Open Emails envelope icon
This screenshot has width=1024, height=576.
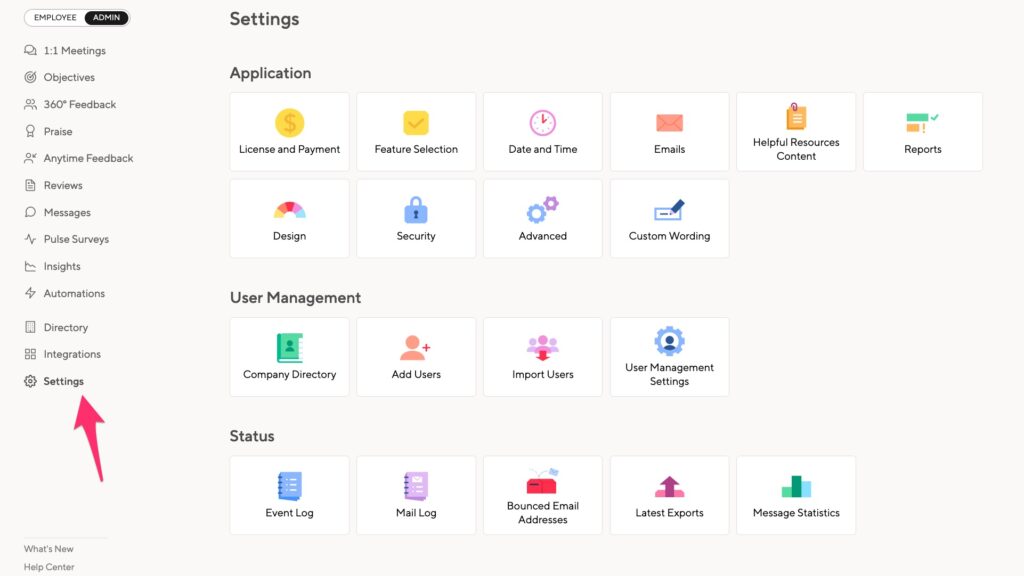pyautogui.click(x=669, y=123)
